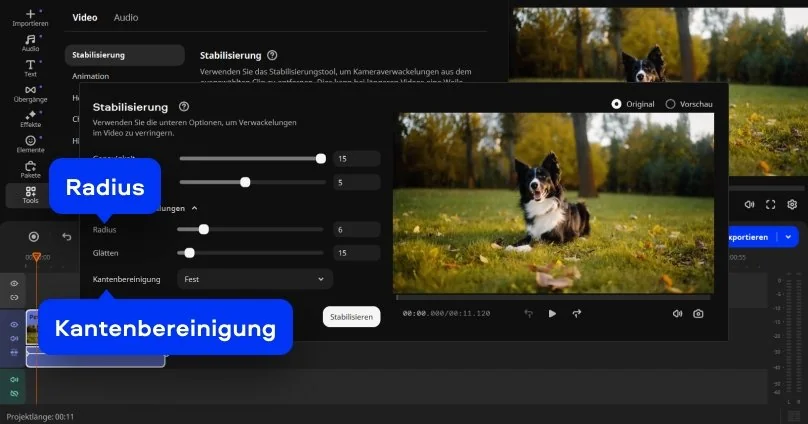
Task: Click the Radius slider handle
Action: (x=203, y=229)
